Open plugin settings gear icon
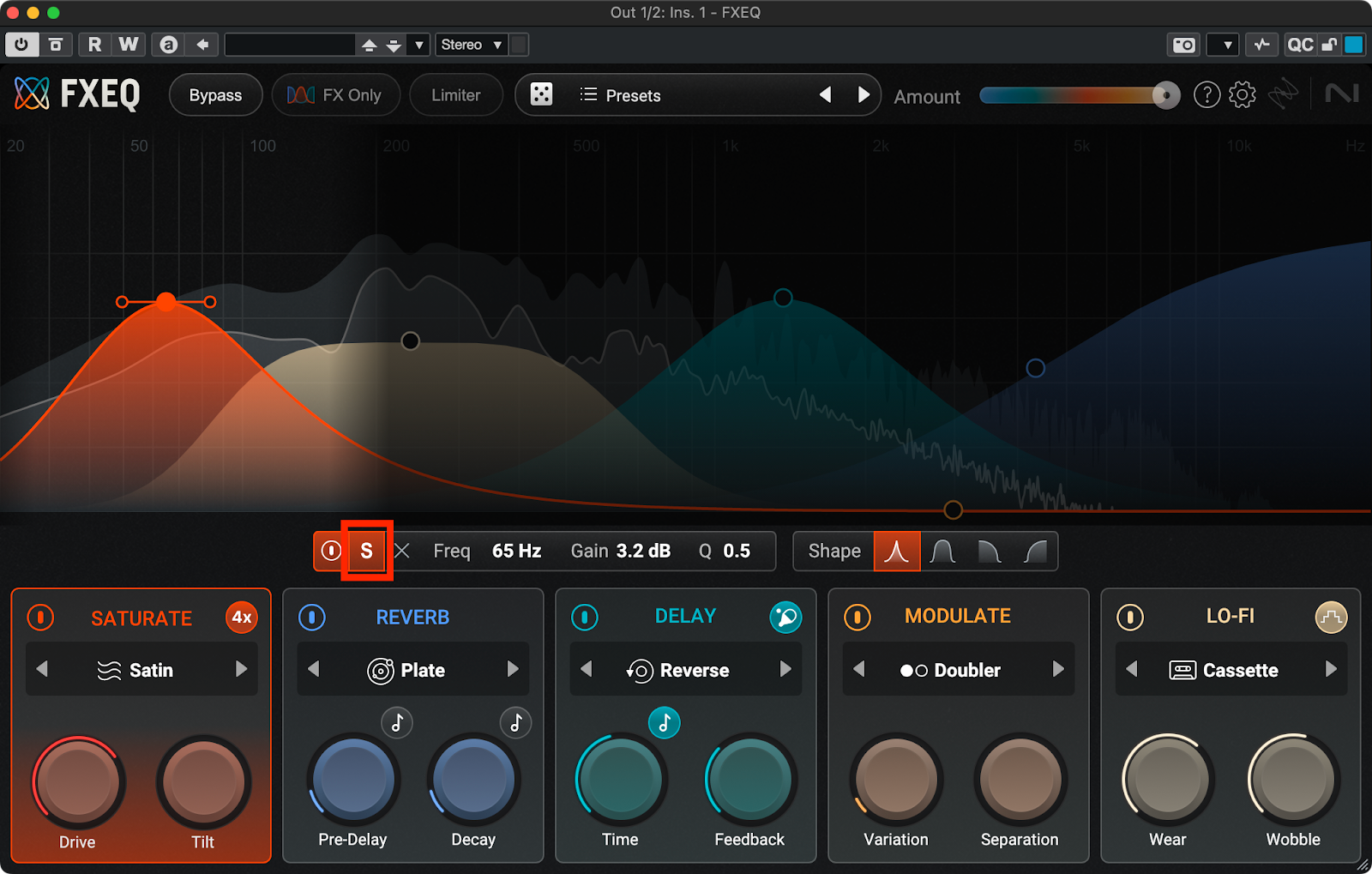1372x874 pixels. pyautogui.click(x=1242, y=94)
